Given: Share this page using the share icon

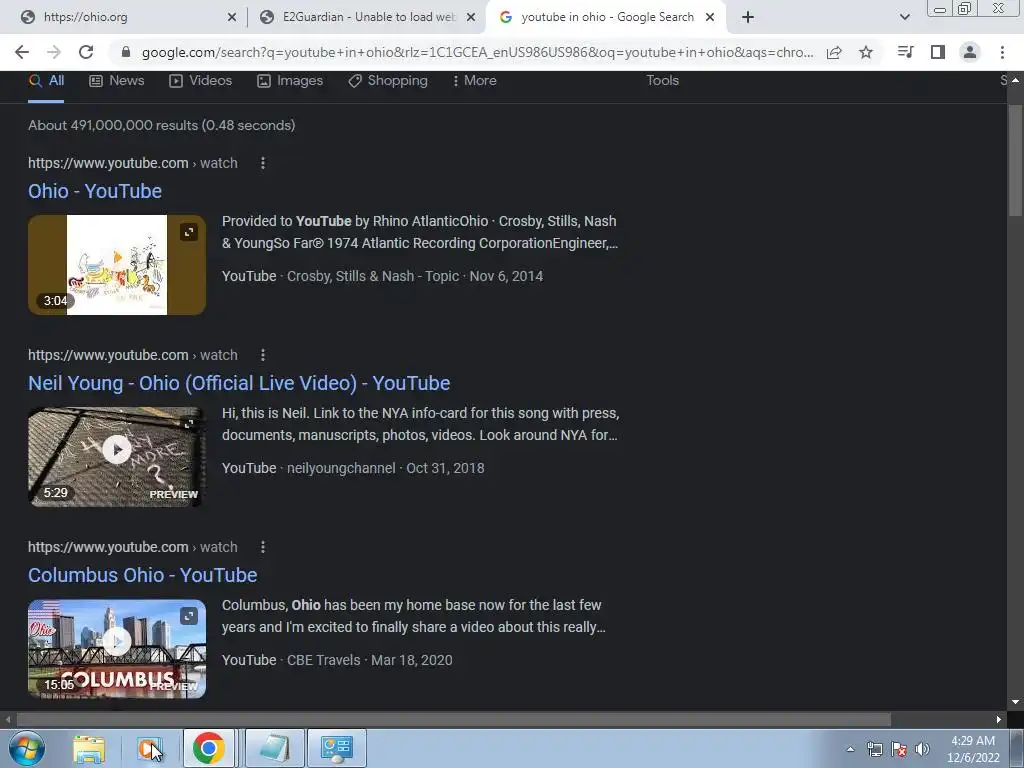Looking at the screenshot, I should coord(834,52).
